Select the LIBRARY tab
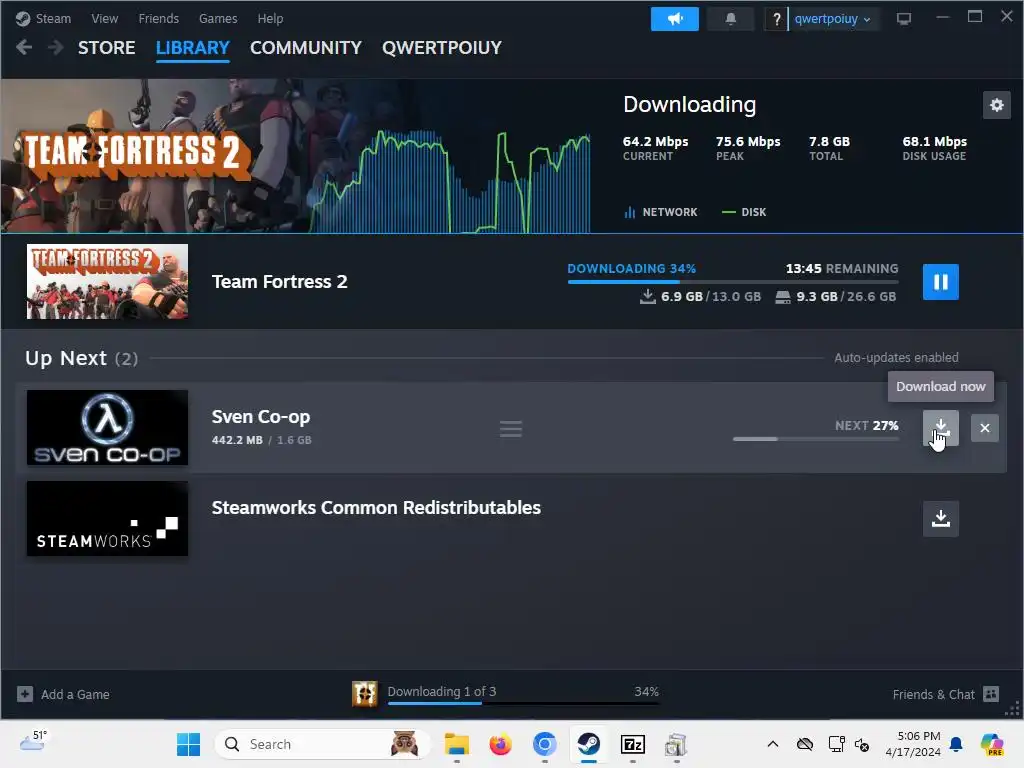This screenshot has height=768, width=1024. 193,48
